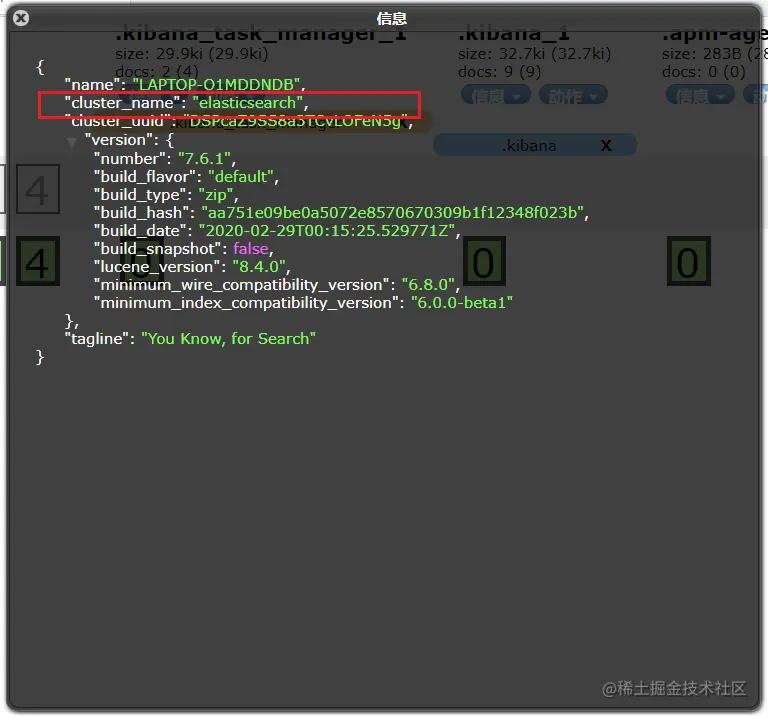Screen dimensions: 768x719
Task: Click the "LAPTOP-O1MDDNDB" name value
Action: 216,85
